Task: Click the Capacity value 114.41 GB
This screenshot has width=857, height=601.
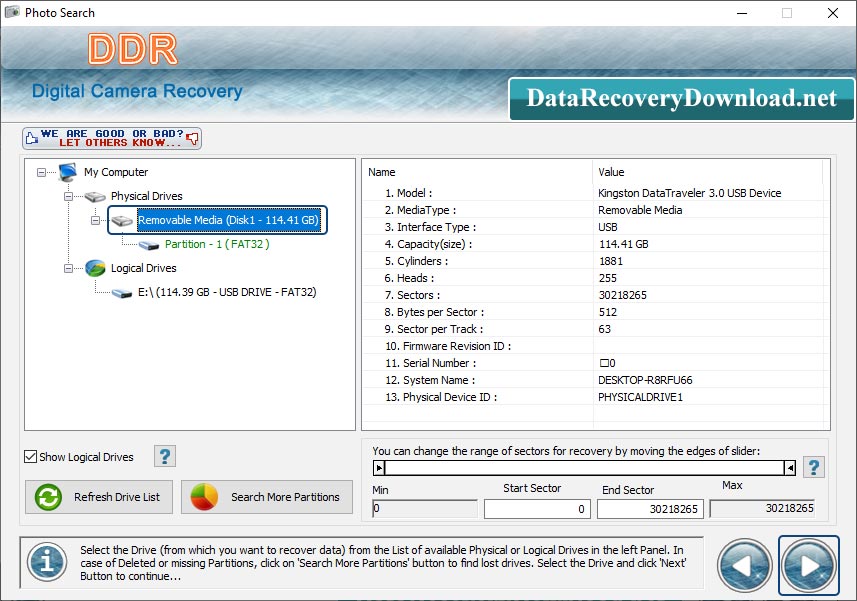Action: 623,244
